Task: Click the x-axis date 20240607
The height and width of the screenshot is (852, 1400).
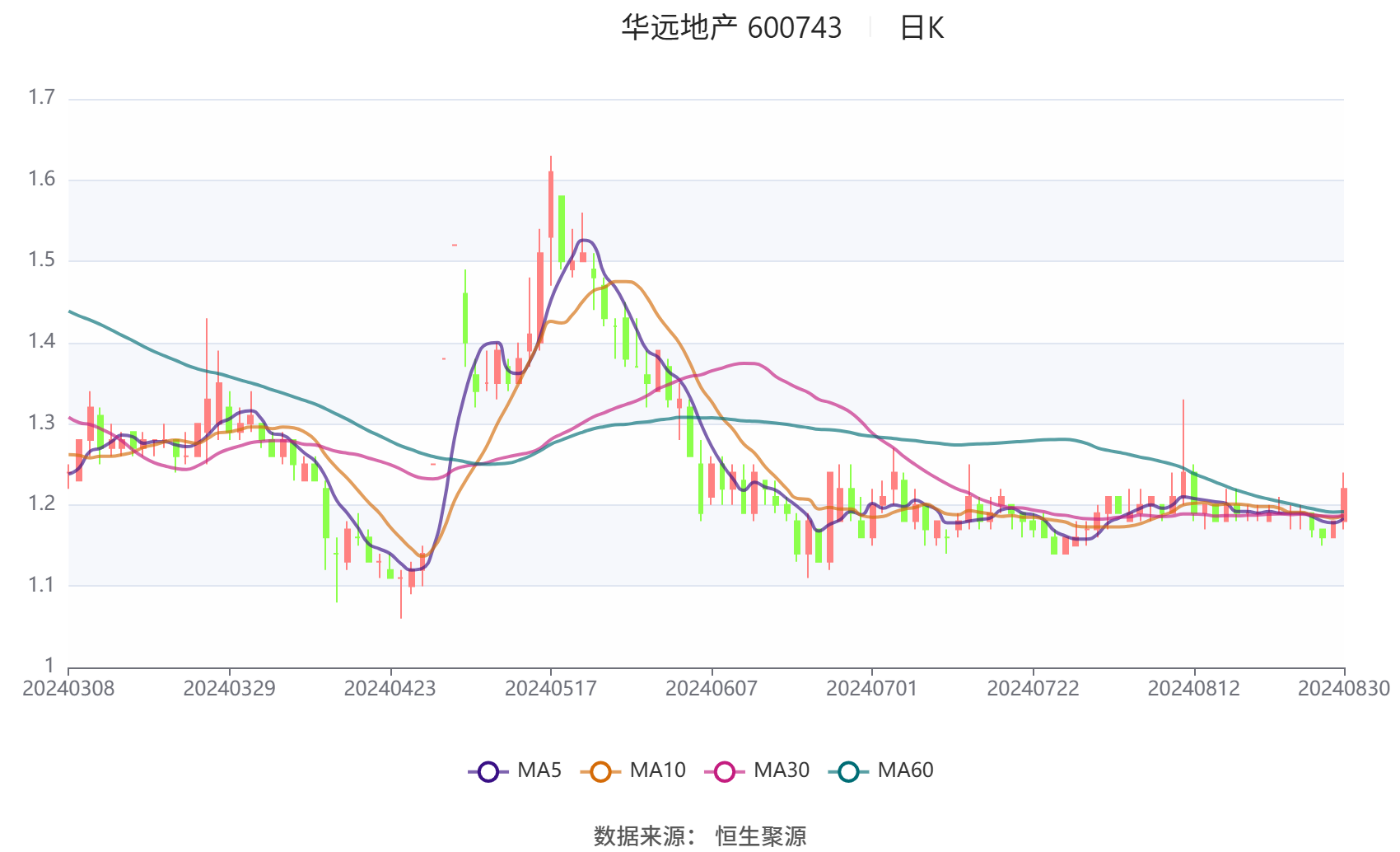Action: (x=712, y=689)
